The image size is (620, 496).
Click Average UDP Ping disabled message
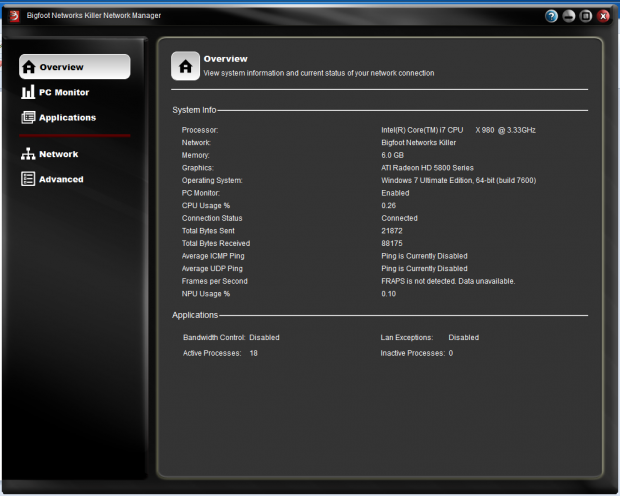pyautogui.click(x=424, y=269)
